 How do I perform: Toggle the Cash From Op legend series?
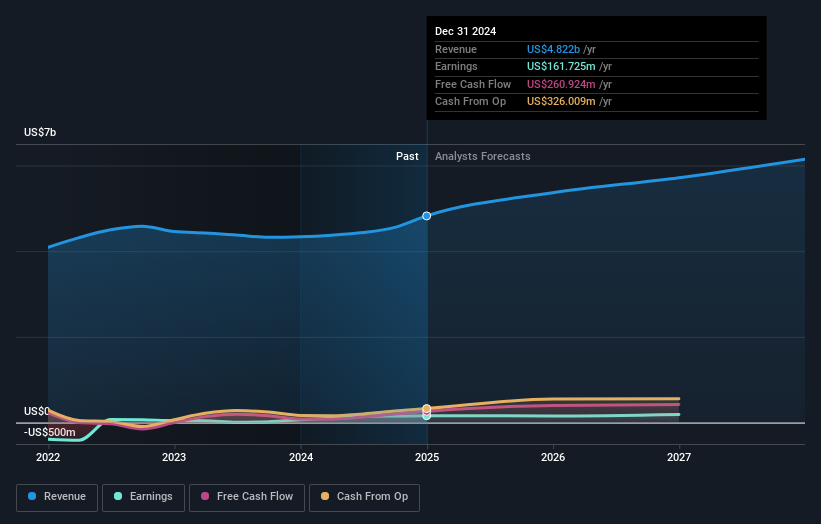tap(364, 497)
